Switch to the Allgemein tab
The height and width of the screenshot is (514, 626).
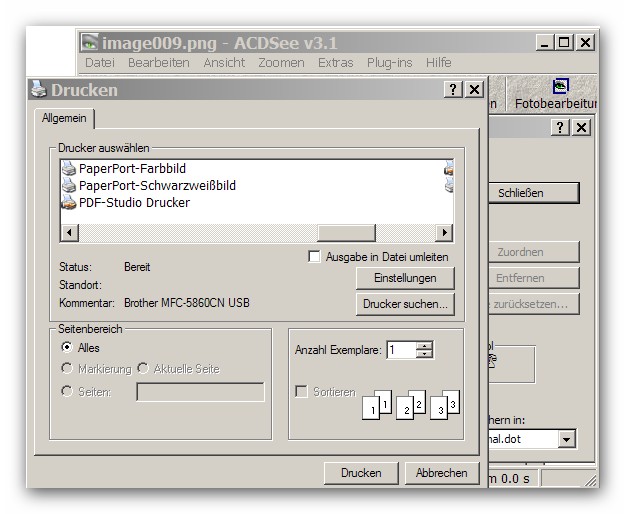coord(64,119)
